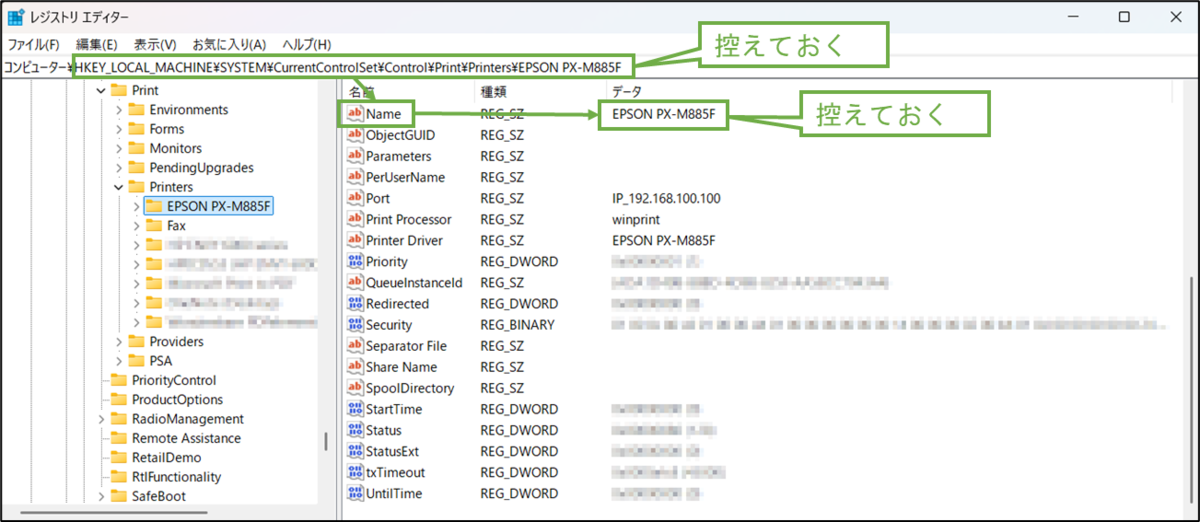Click the QueueInstanceId string icon
Viewport: 1200px width, 522px height.
pyautogui.click(x=355, y=282)
